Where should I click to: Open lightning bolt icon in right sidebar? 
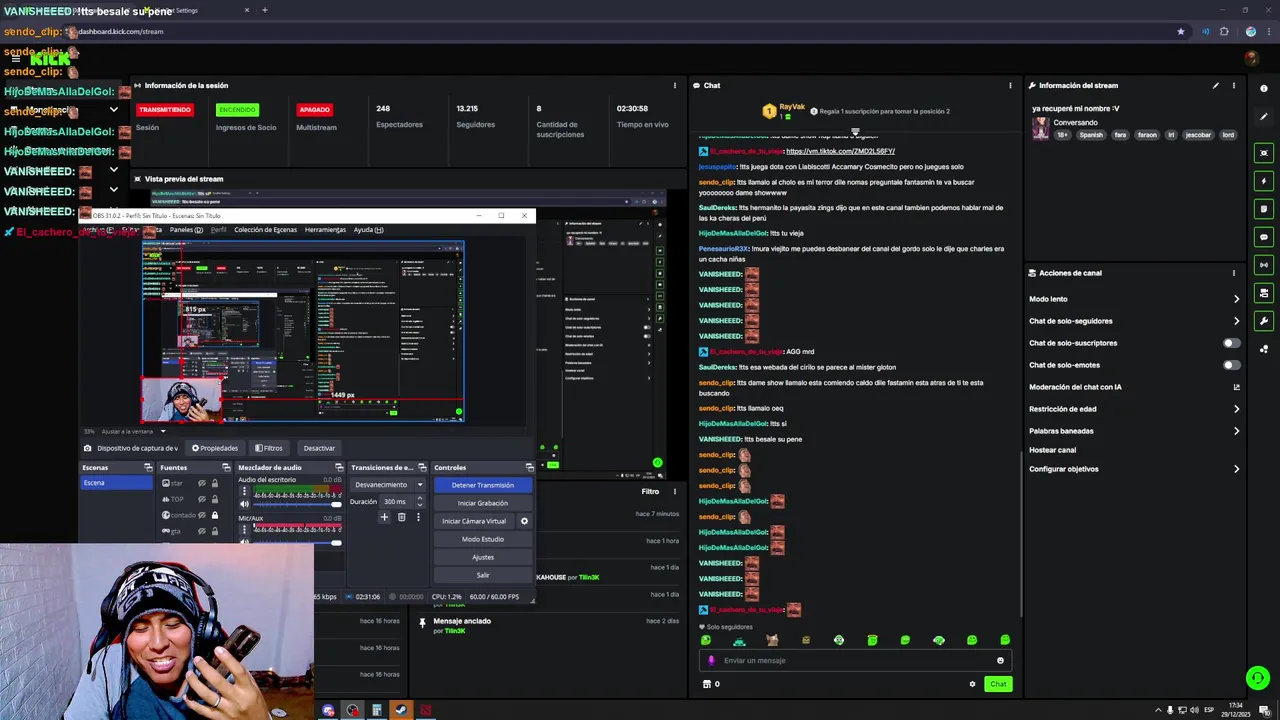(x=1264, y=181)
